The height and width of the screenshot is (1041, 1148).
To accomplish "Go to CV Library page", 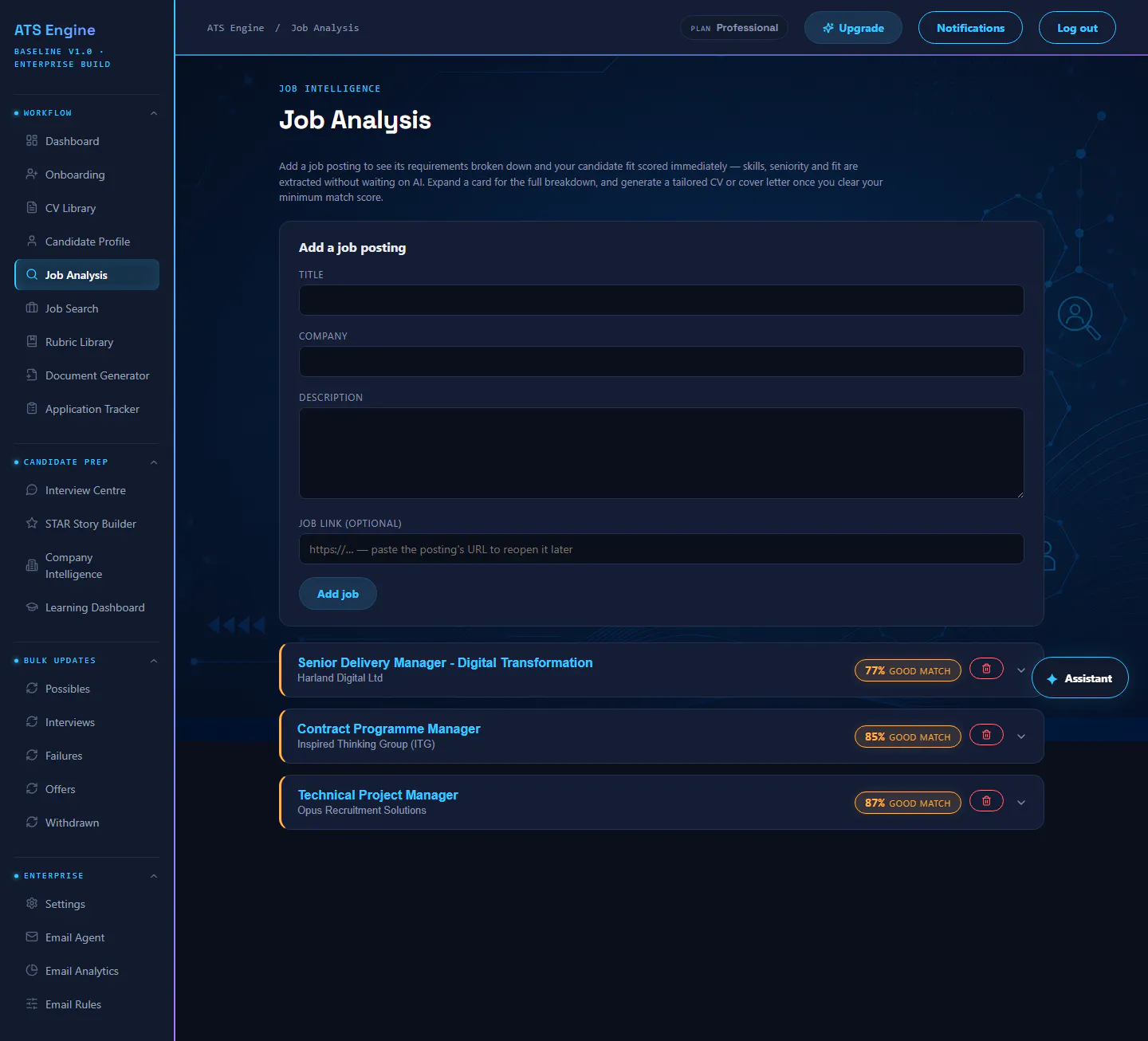I will pos(87,208).
